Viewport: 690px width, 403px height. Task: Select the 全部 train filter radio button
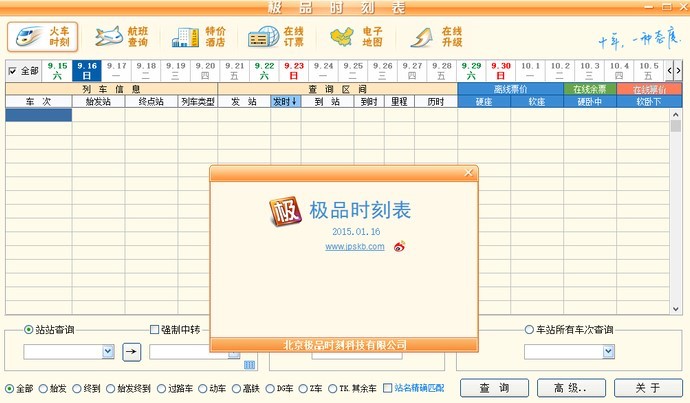point(10,388)
